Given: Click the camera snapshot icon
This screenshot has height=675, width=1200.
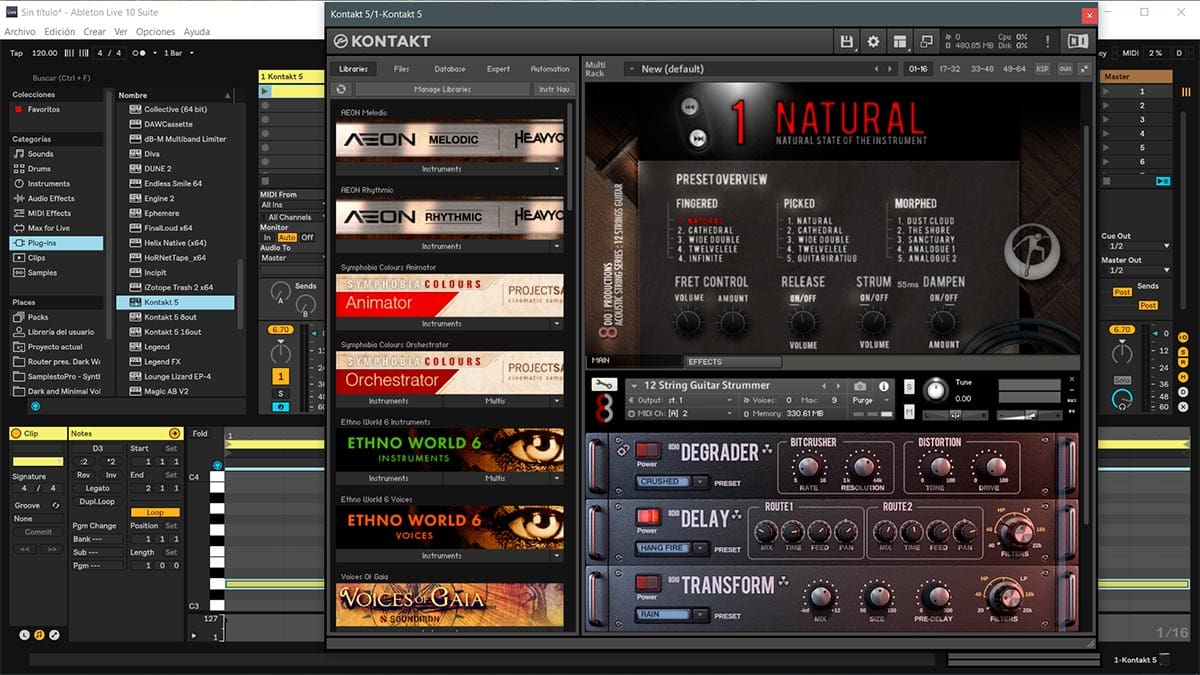Looking at the screenshot, I should point(860,386).
